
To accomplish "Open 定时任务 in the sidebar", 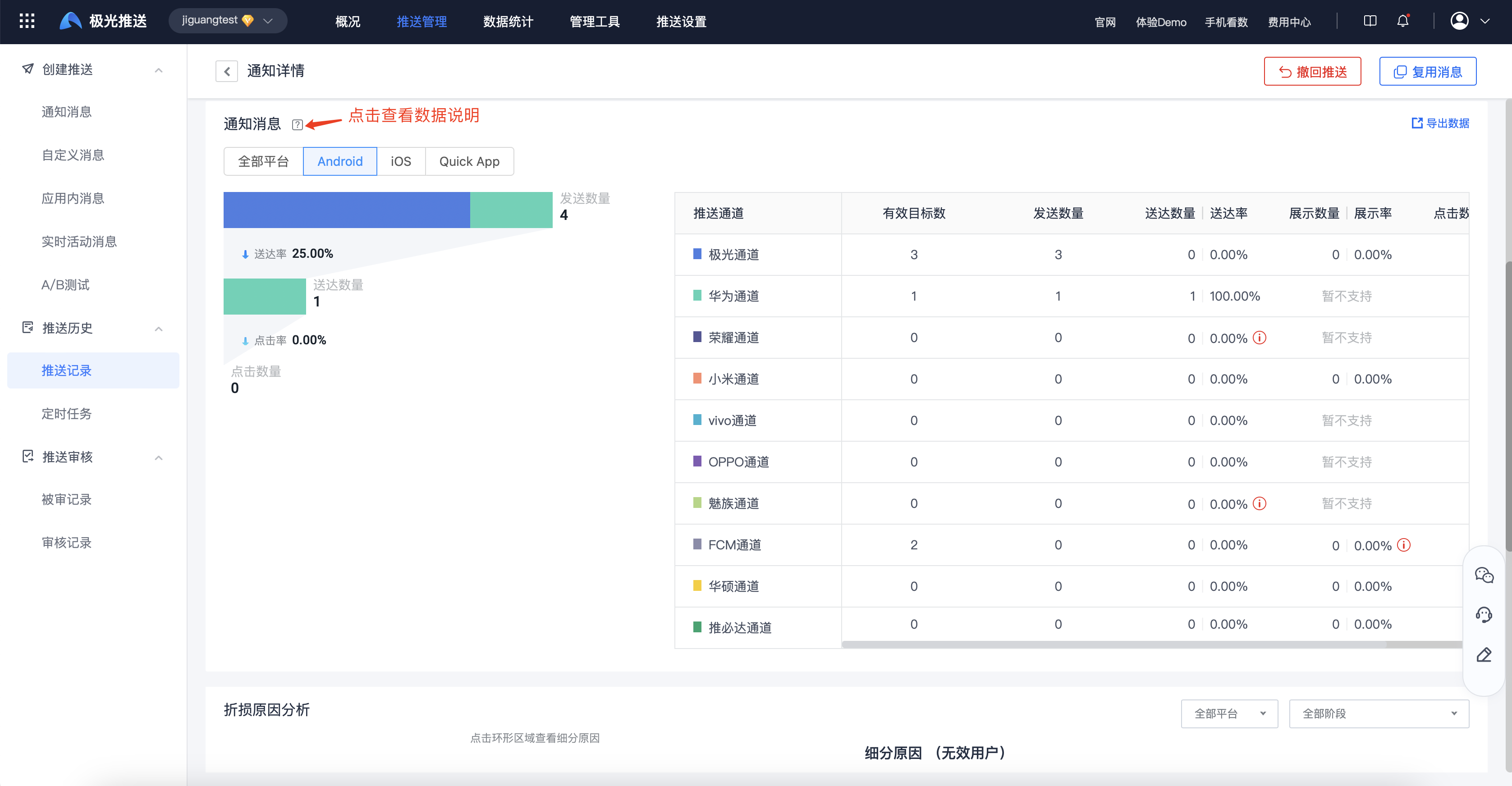I will click(66, 414).
